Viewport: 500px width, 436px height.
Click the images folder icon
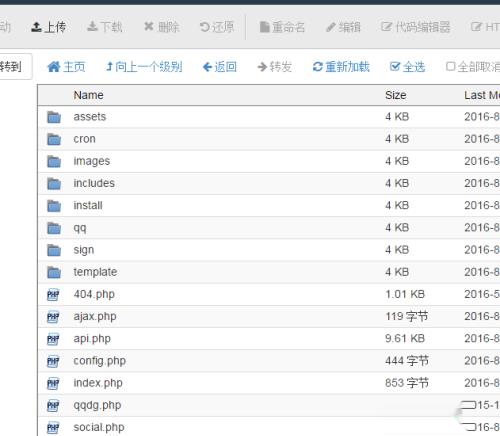pyautogui.click(x=54, y=161)
